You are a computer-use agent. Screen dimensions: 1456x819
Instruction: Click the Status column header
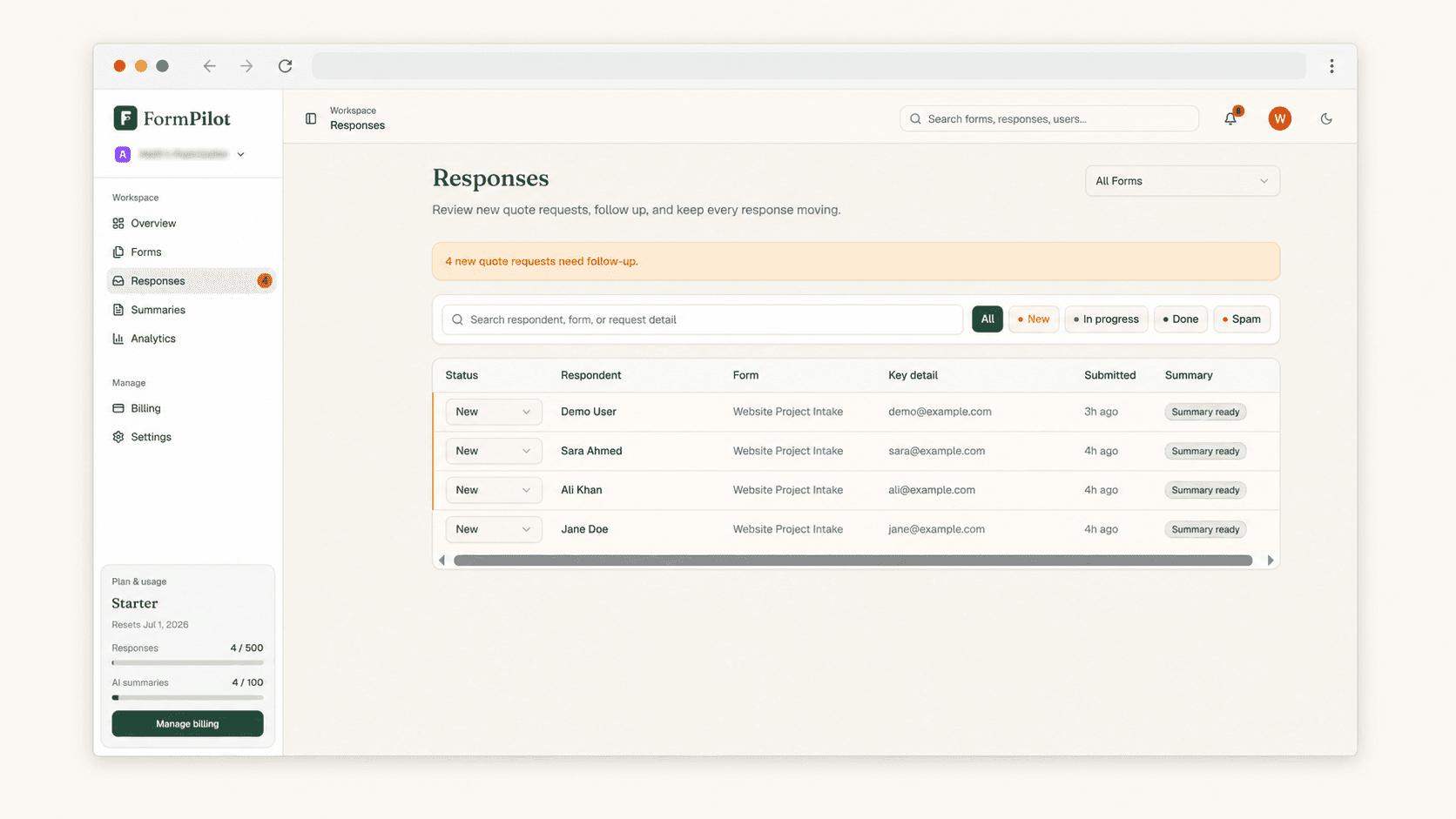click(x=462, y=375)
